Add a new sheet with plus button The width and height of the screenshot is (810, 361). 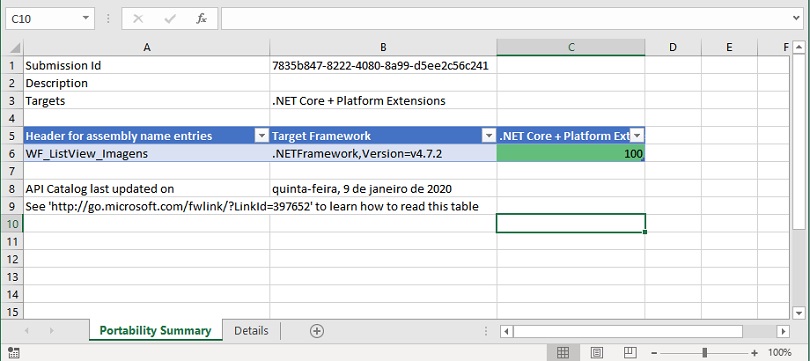(x=317, y=331)
